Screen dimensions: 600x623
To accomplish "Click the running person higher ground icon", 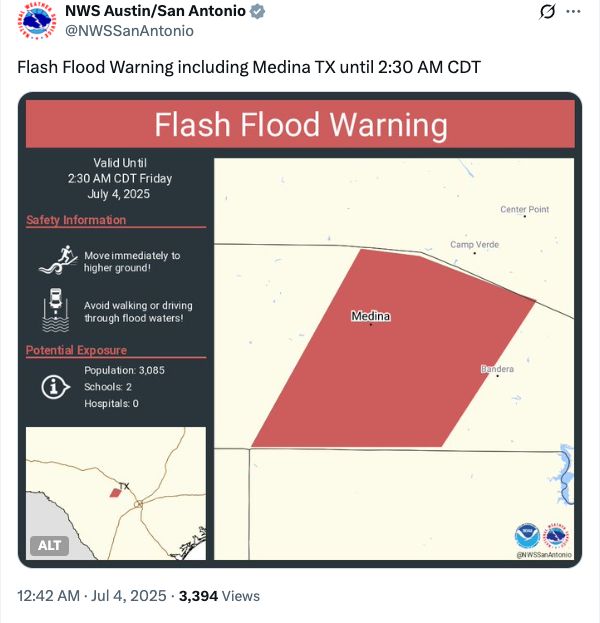I will [x=58, y=260].
